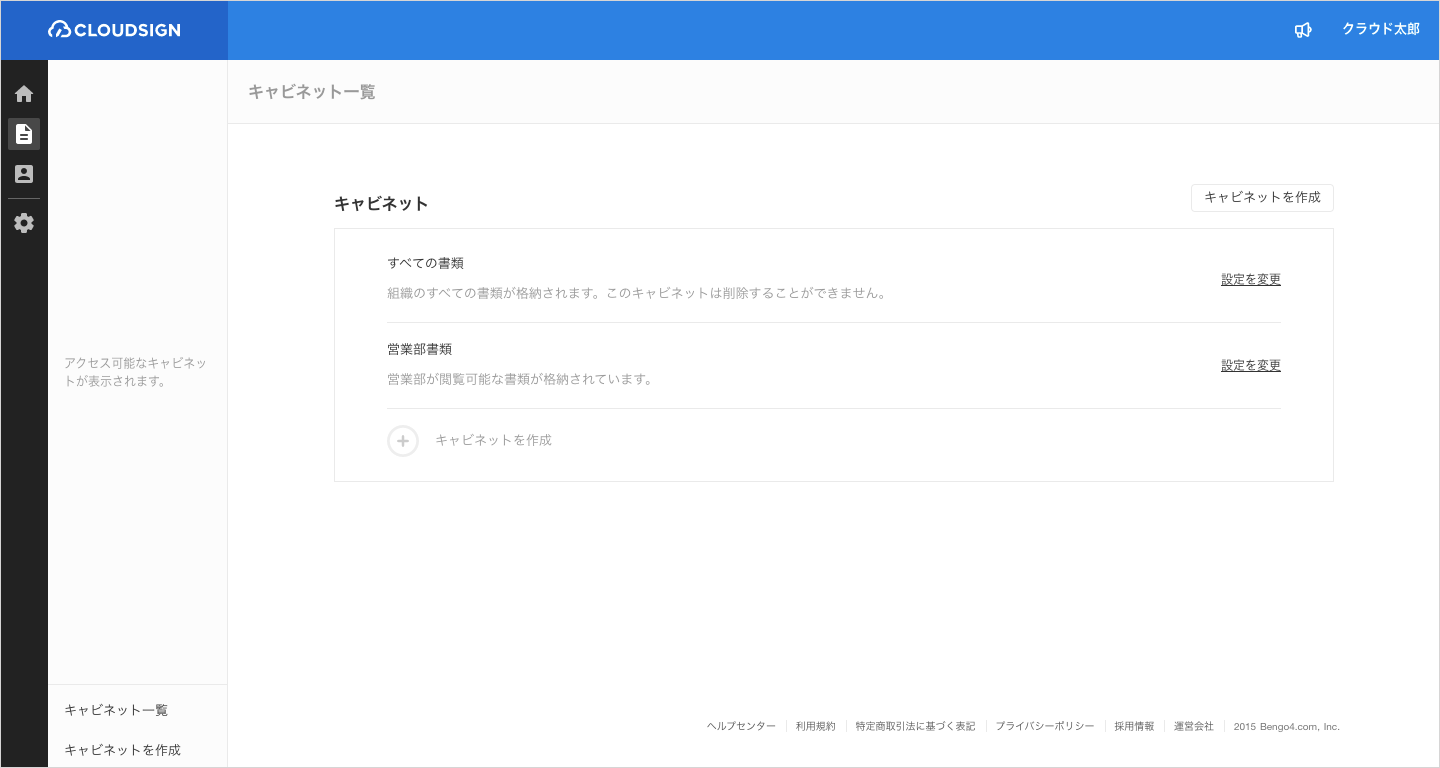Open the contacts icon in the sidebar

point(24,174)
